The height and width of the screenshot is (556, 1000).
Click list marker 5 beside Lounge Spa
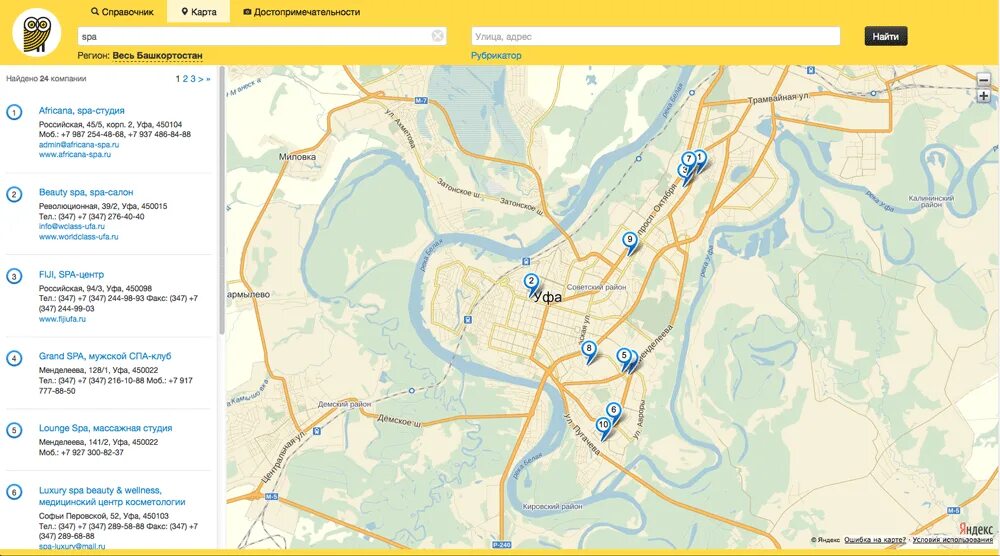[14, 430]
